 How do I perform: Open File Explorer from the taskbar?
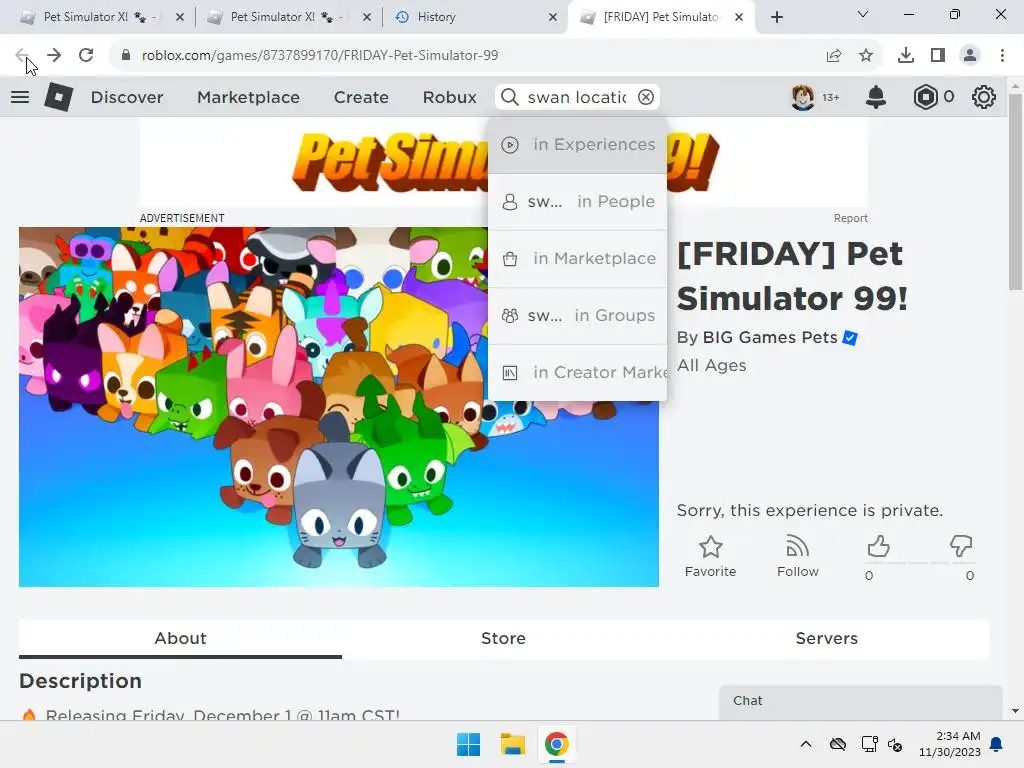(513, 744)
